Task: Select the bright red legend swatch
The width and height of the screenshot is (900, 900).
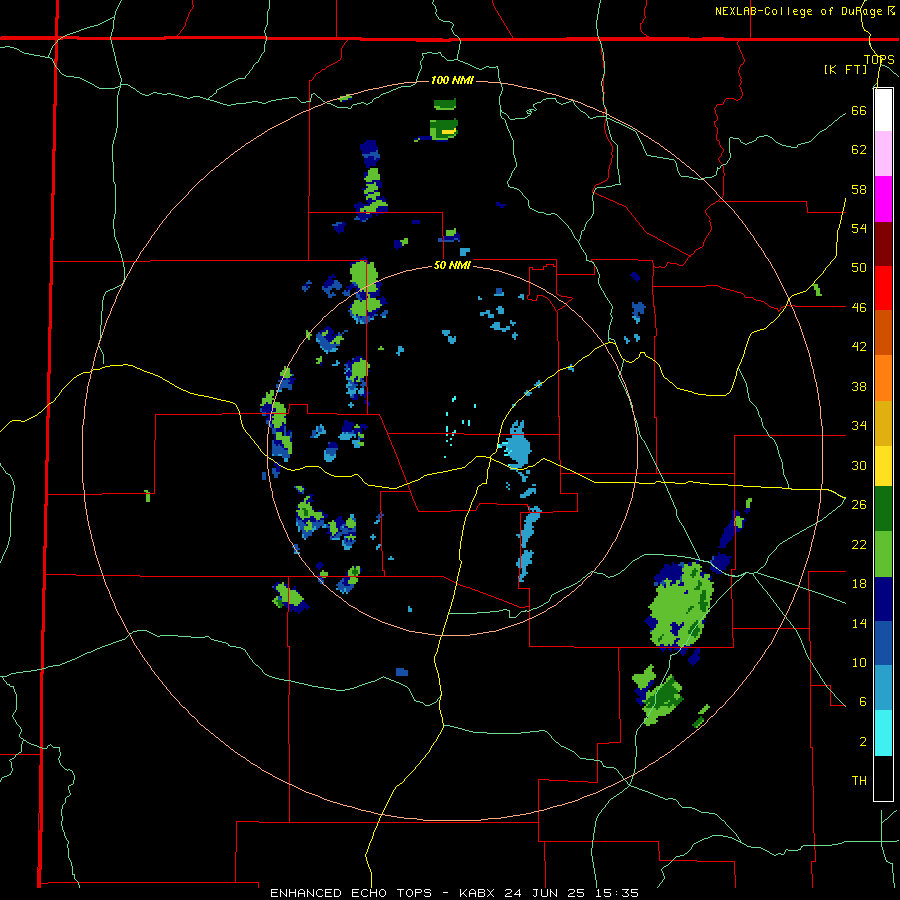Action: pos(883,288)
